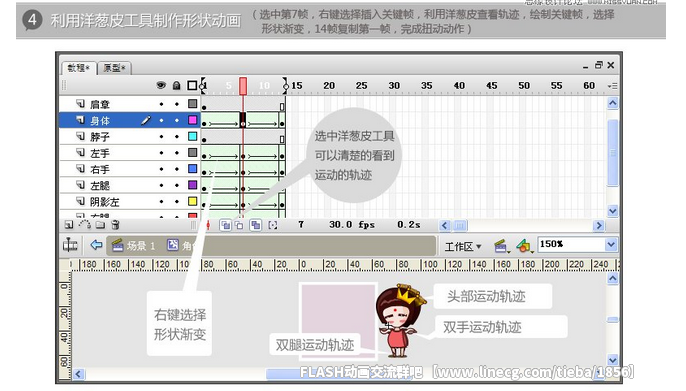Click the layer icon beside 肩章
This screenshot has width=686, height=391.
(x=80, y=104)
